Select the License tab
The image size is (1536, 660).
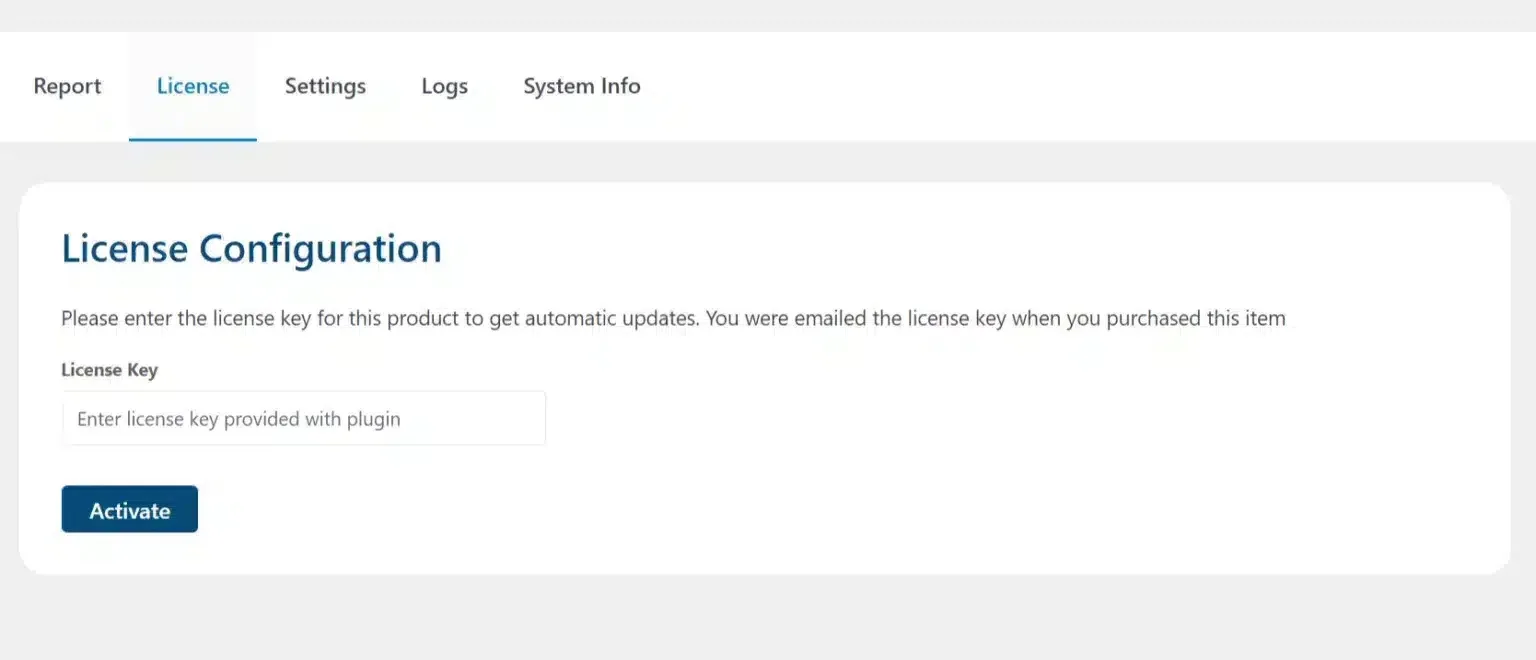(193, 87)
